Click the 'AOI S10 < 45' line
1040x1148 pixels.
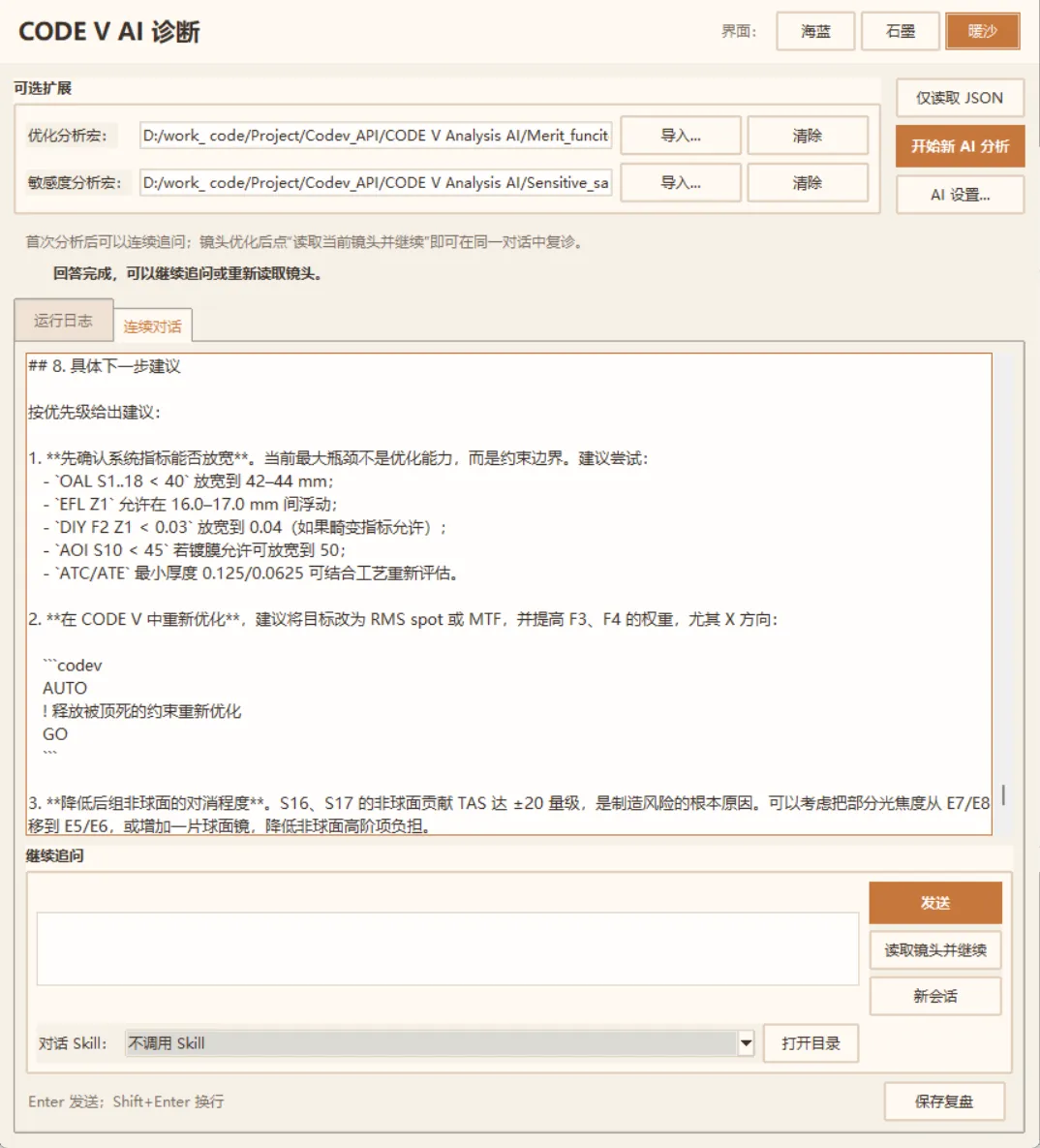(195, 550)
